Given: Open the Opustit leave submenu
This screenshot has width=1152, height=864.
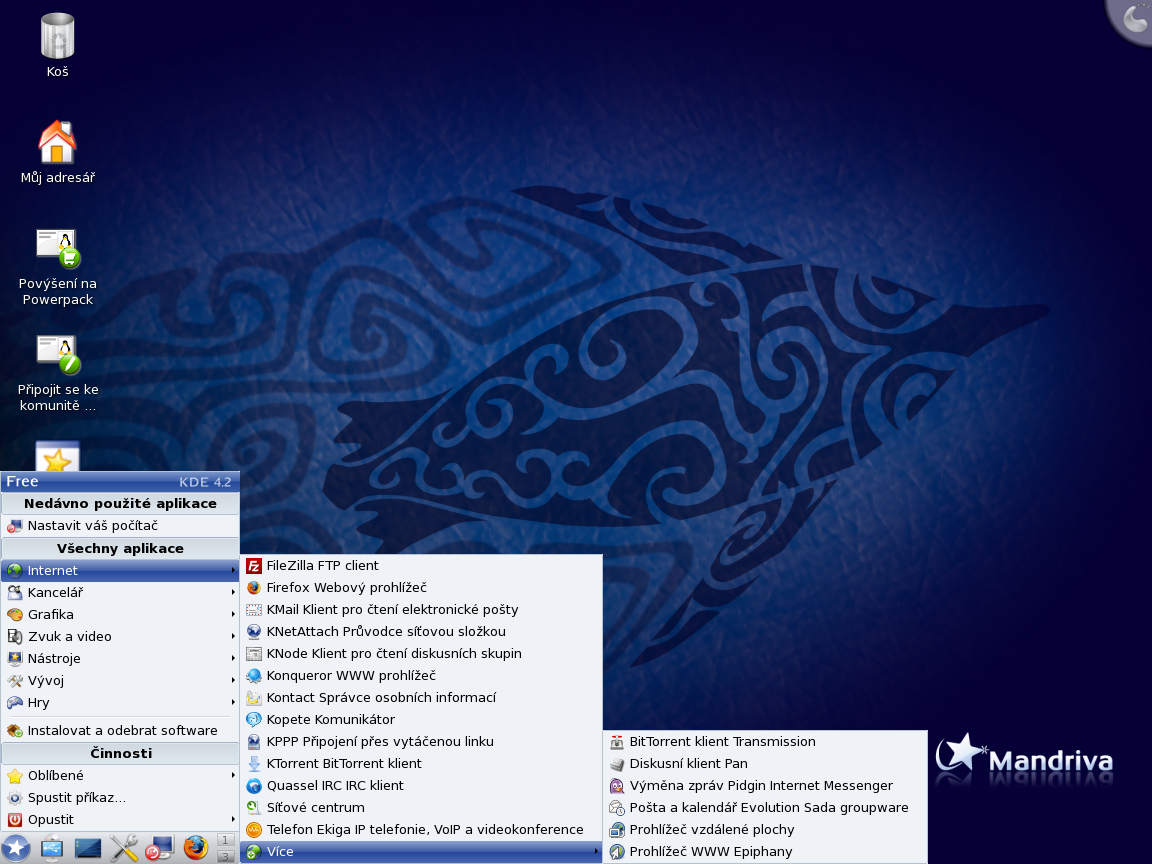Looking at the screenshot, I should [x=120, y=820].
